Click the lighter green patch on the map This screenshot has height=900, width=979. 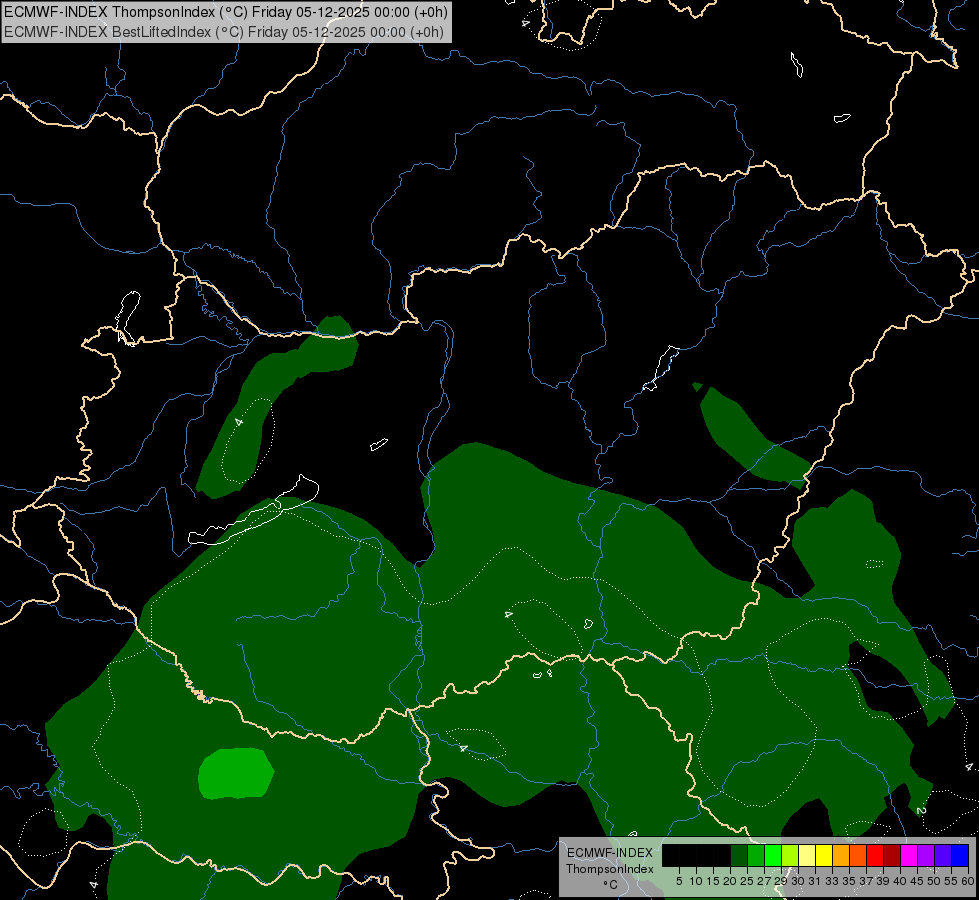coord(236,773)
